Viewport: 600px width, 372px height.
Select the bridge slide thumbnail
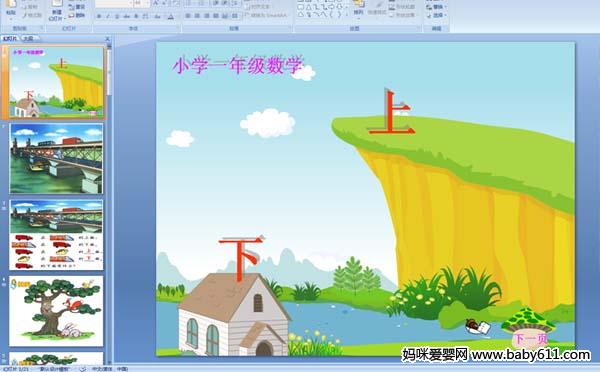56,158
